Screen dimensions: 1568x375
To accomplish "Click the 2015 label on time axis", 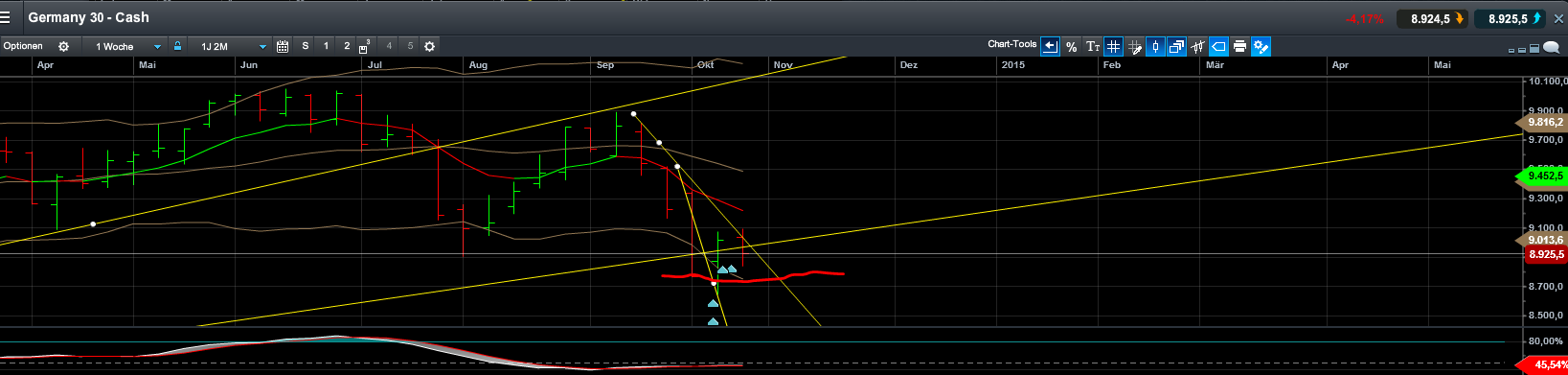I will point(1012,65).
